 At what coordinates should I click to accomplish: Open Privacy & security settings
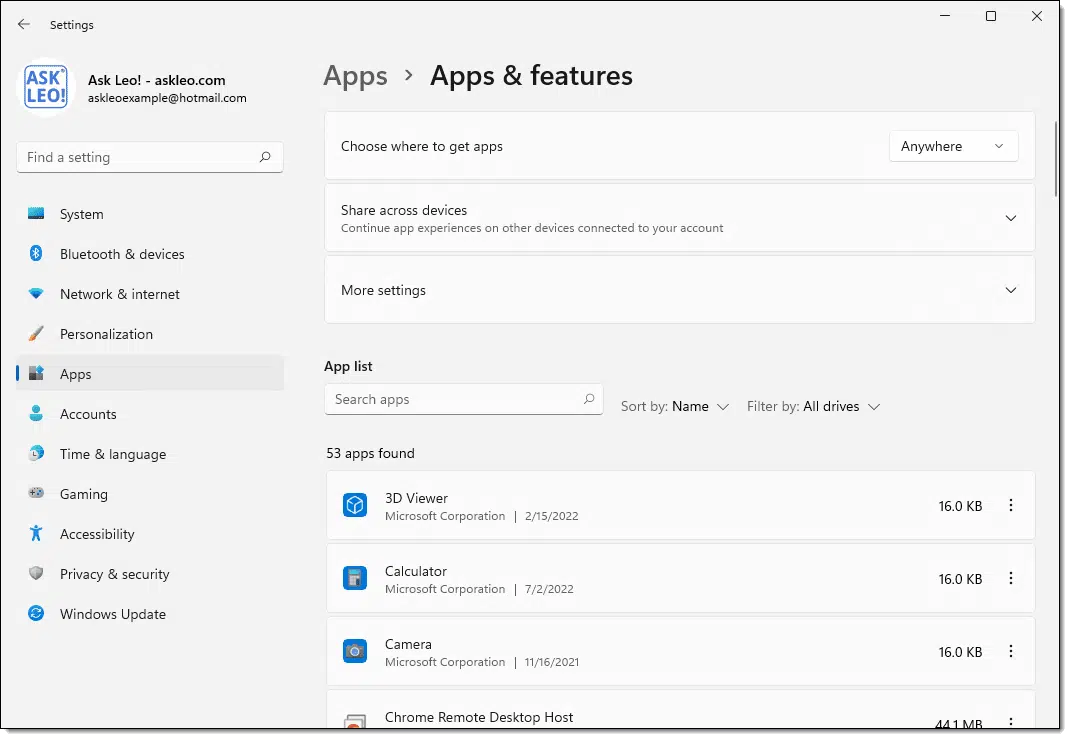click(x=150, y=575)
